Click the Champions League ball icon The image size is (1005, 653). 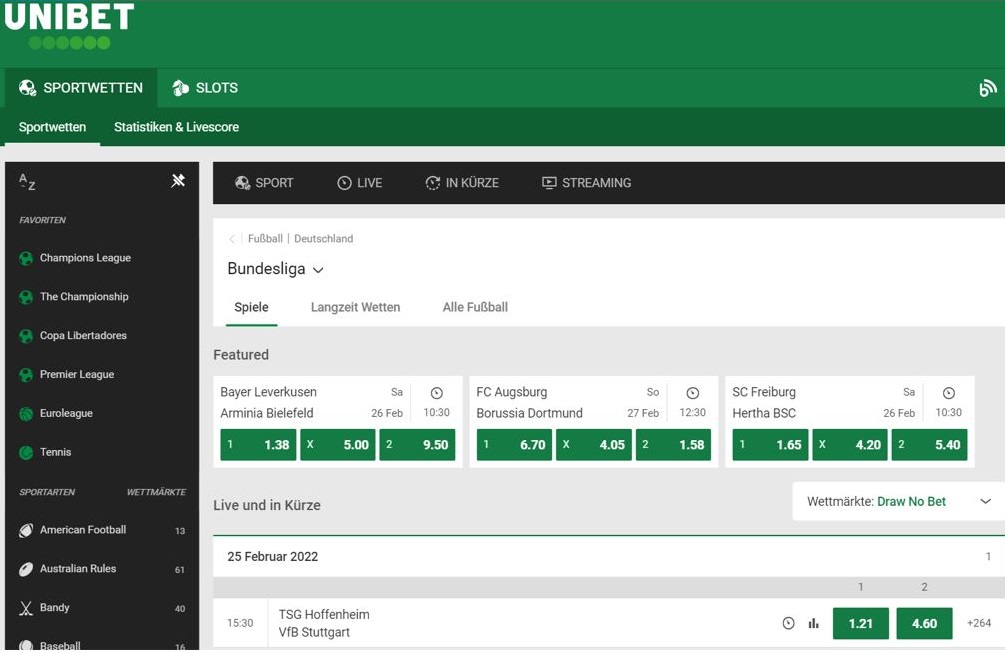tap(26, 258)
